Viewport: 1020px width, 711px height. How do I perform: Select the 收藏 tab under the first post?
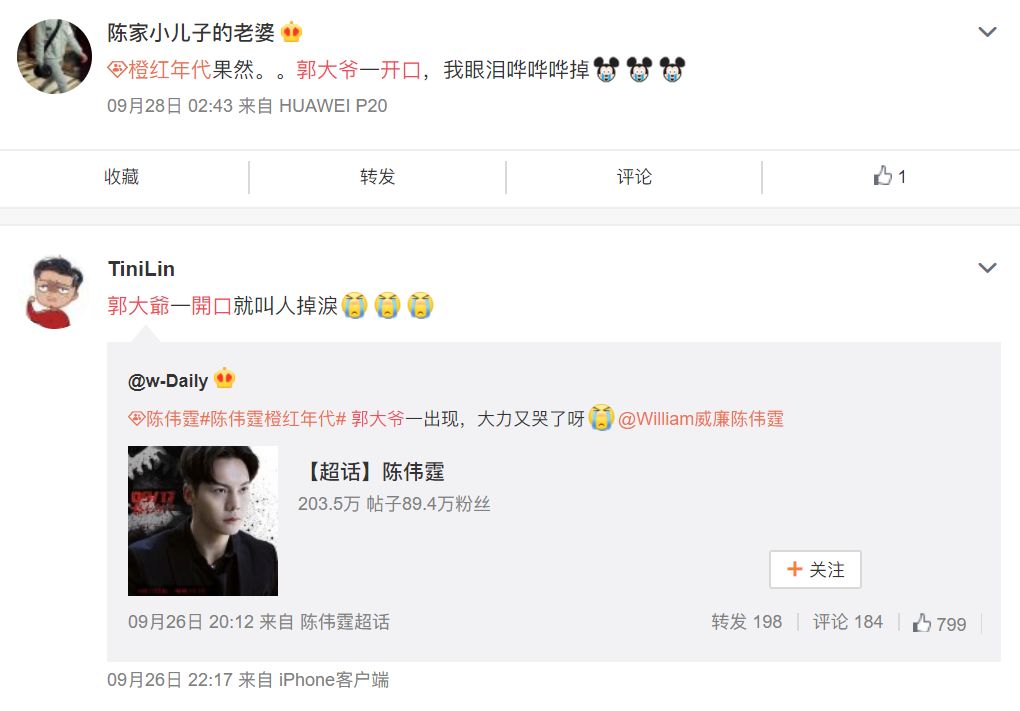point(122,177)
